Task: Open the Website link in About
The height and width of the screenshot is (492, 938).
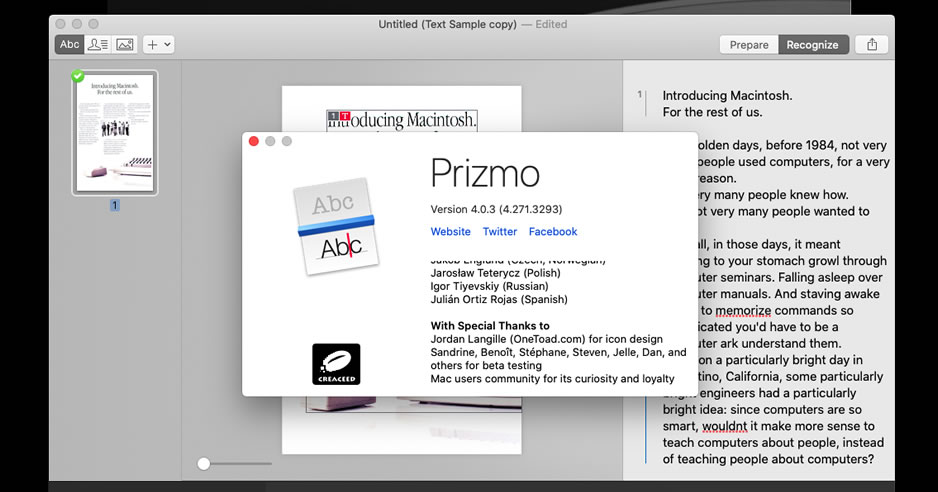Action: [x=450, y=232]
